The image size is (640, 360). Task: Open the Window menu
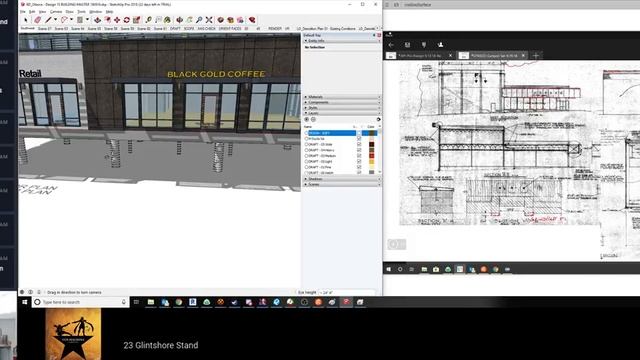coord(96,11)
